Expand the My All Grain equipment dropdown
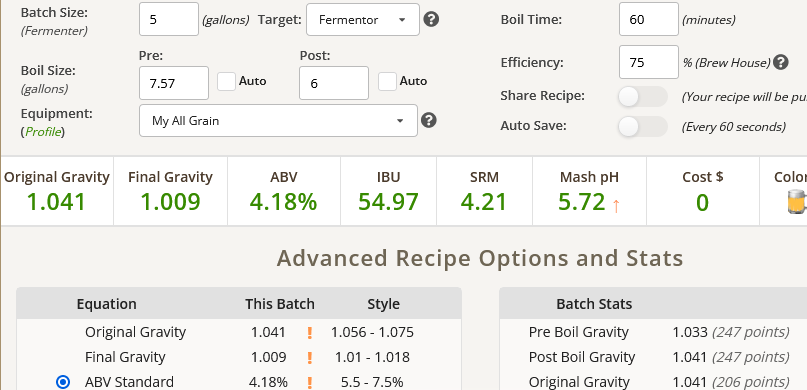This screenshot has width=807, height=390. [278, 121]
